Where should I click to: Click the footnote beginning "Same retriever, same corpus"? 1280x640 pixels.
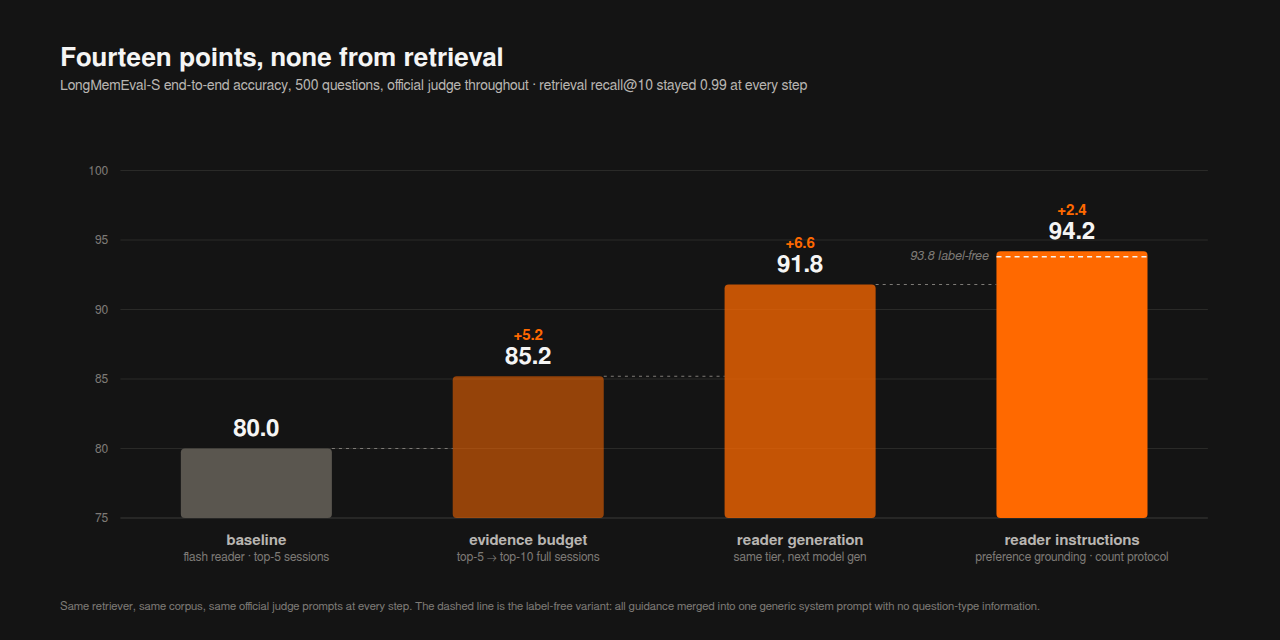550,606
